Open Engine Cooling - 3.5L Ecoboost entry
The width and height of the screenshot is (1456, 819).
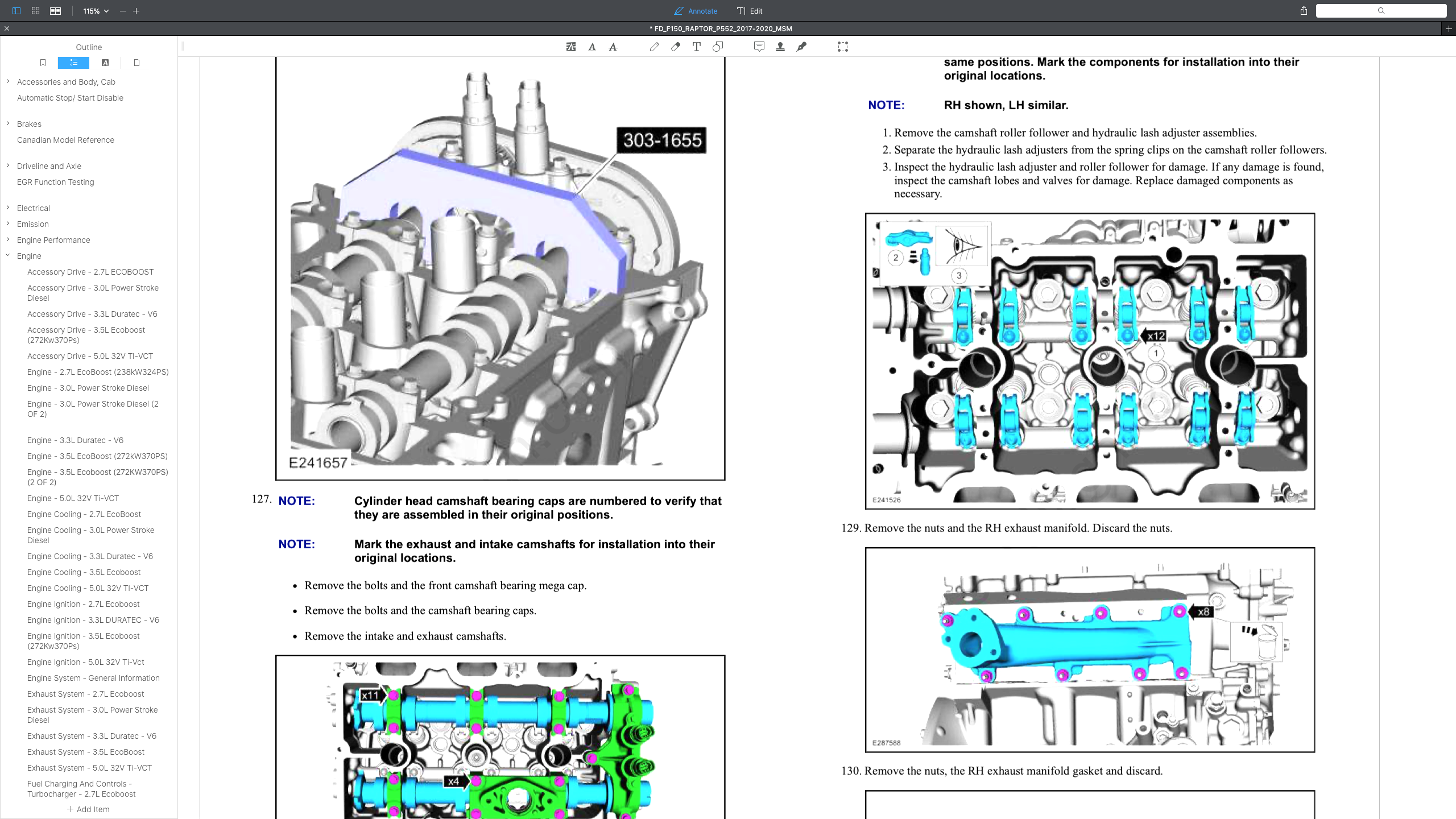click(x=84, y=572)
